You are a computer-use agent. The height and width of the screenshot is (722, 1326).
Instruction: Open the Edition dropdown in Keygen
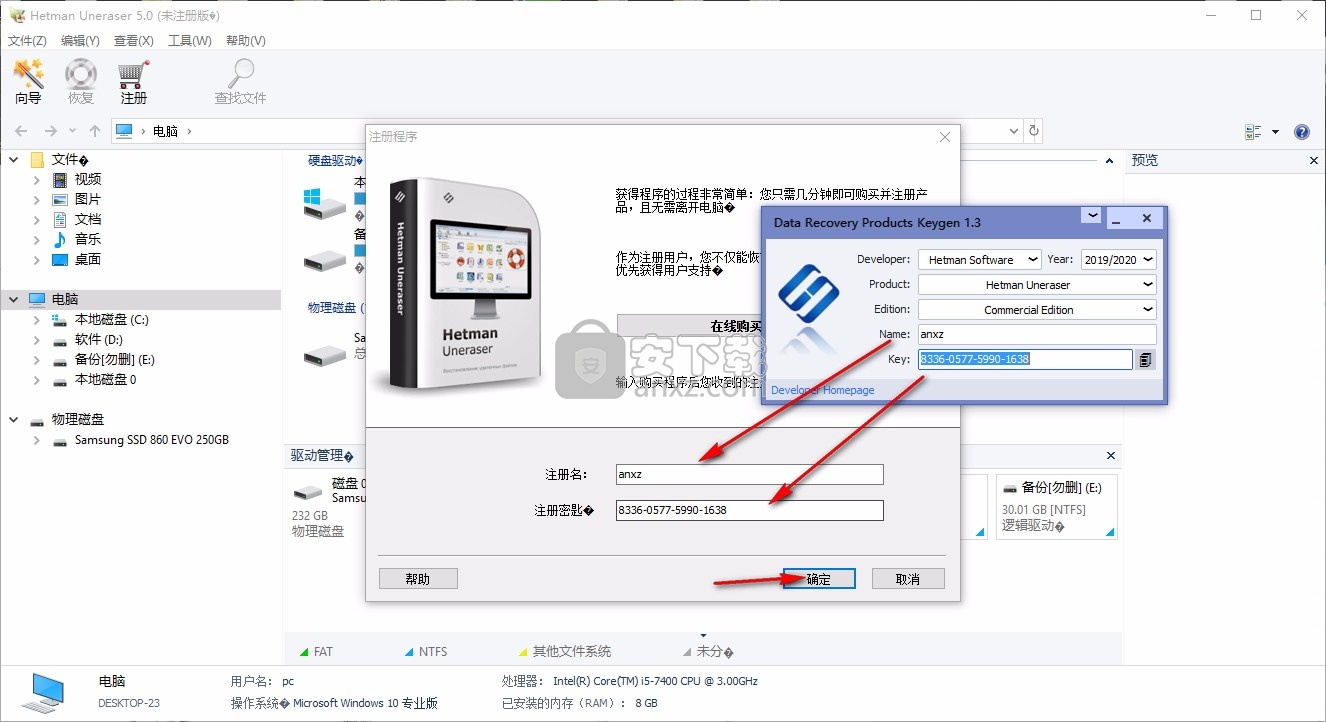coord(1148,309)
